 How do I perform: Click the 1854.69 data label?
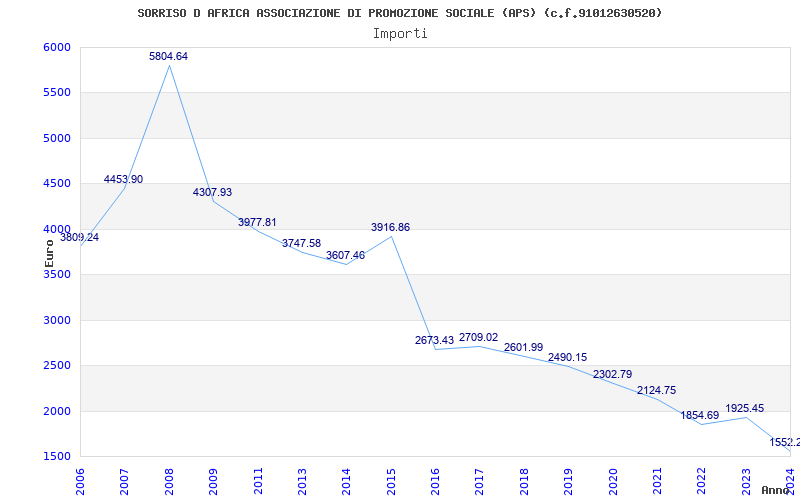coord(699,415)
